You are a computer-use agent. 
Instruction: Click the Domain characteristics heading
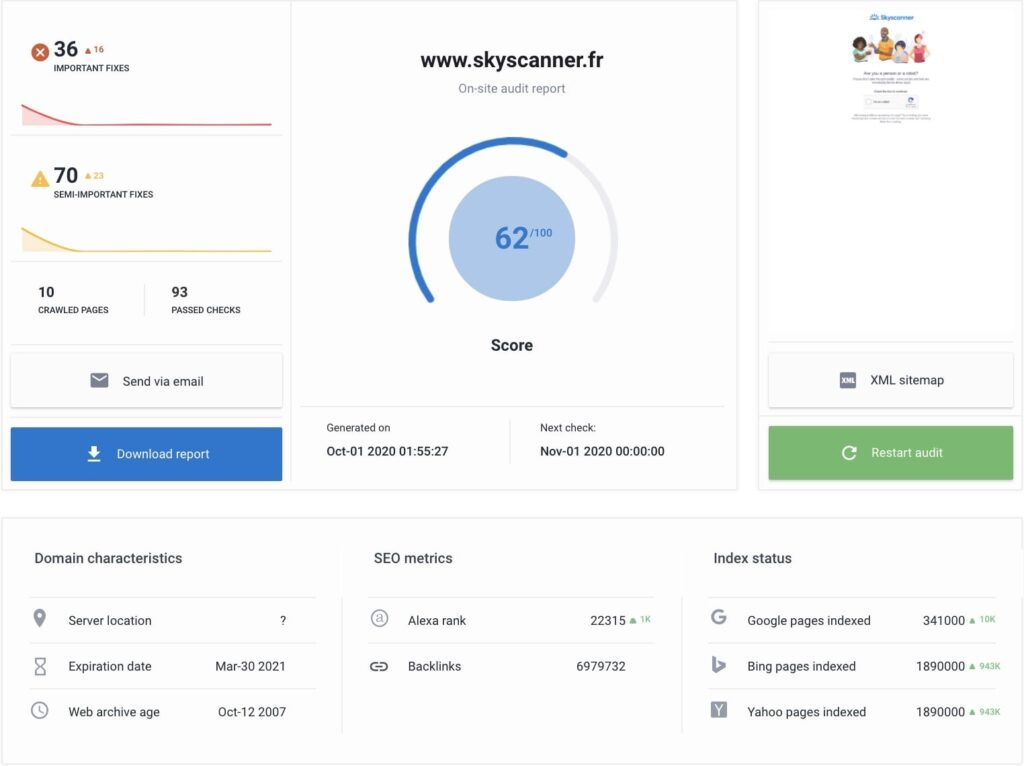[x=108, y=558]
